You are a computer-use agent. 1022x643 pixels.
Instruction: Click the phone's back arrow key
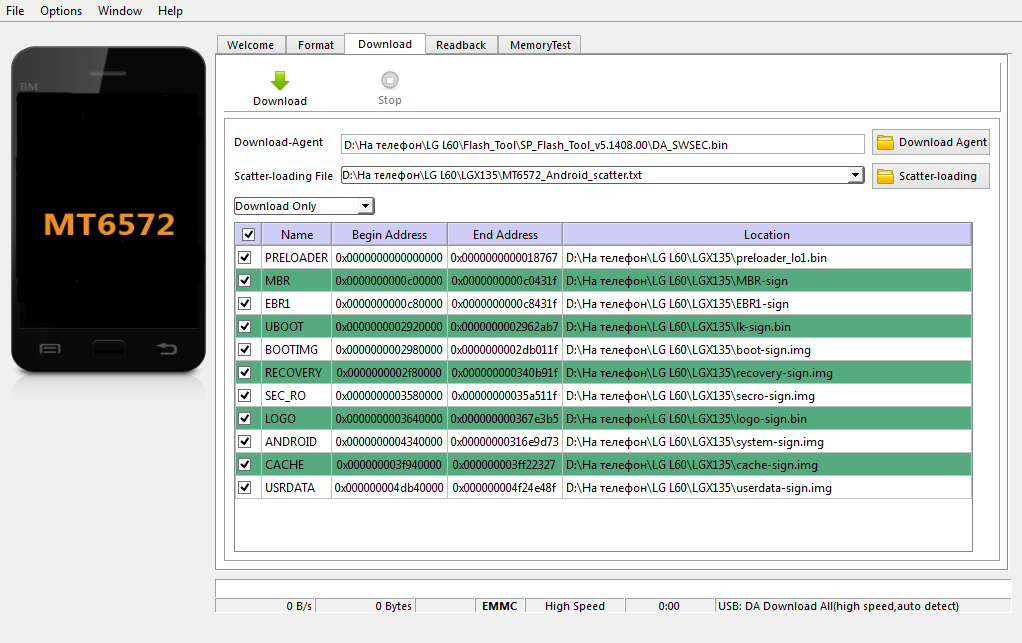coord(166,348)
